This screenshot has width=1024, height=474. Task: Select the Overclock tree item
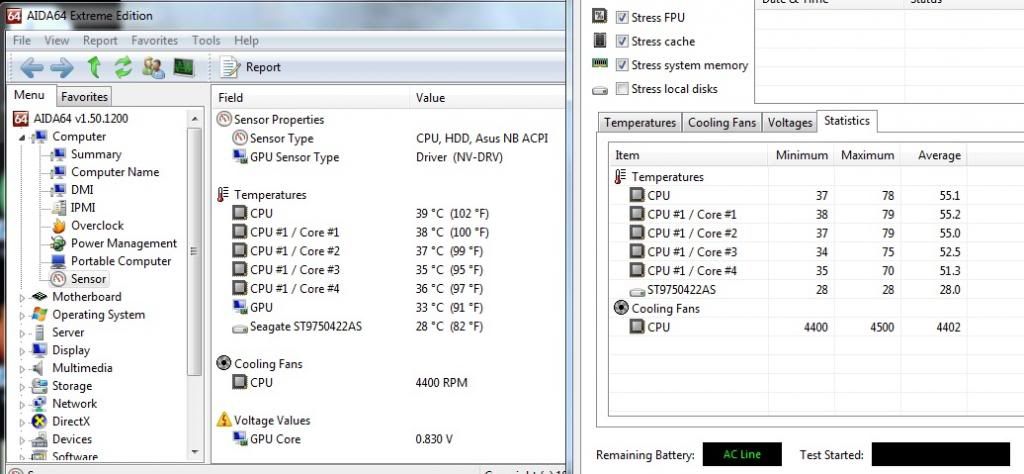coord(97,226)
